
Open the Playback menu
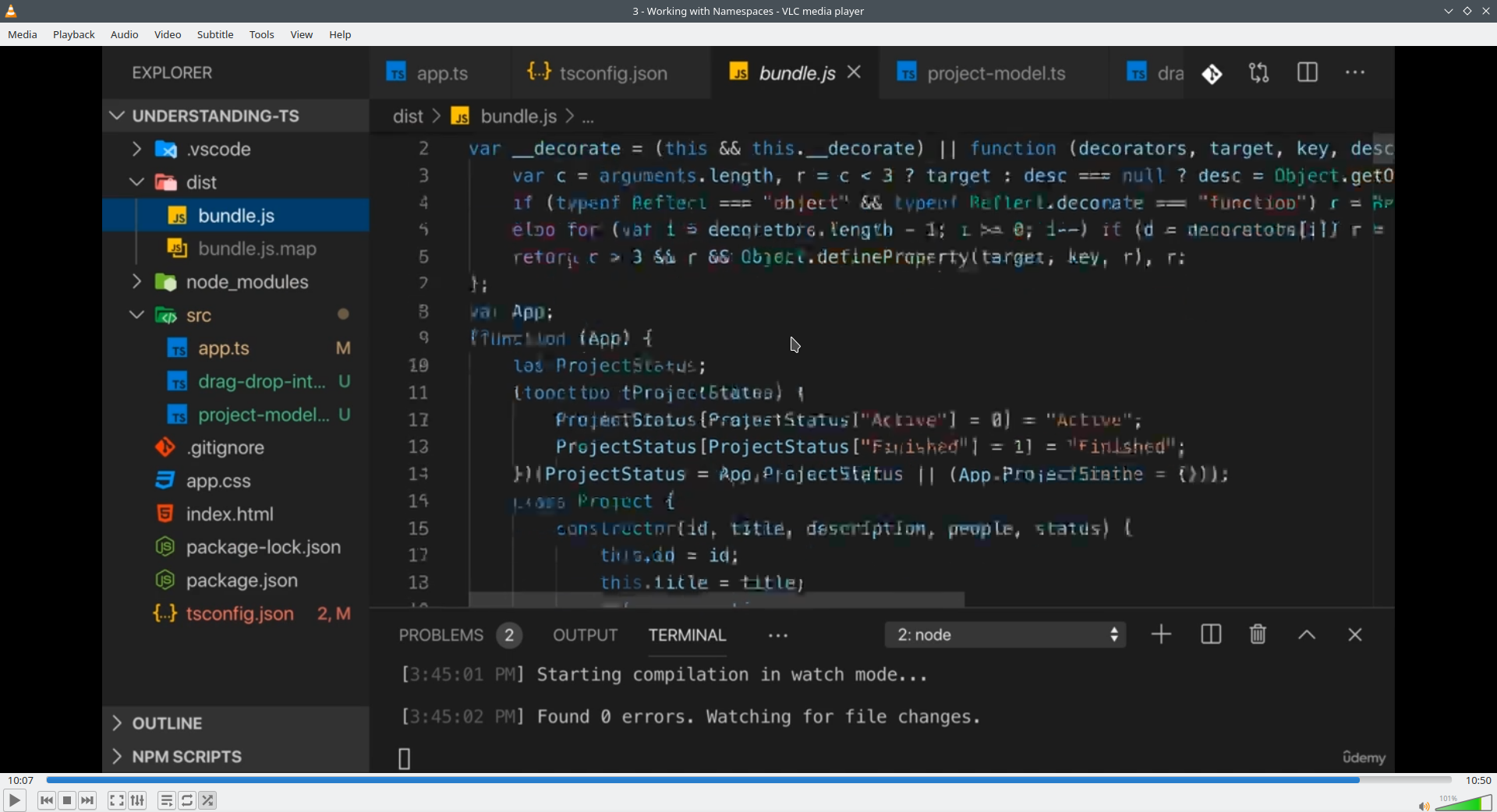coord(74,34)
